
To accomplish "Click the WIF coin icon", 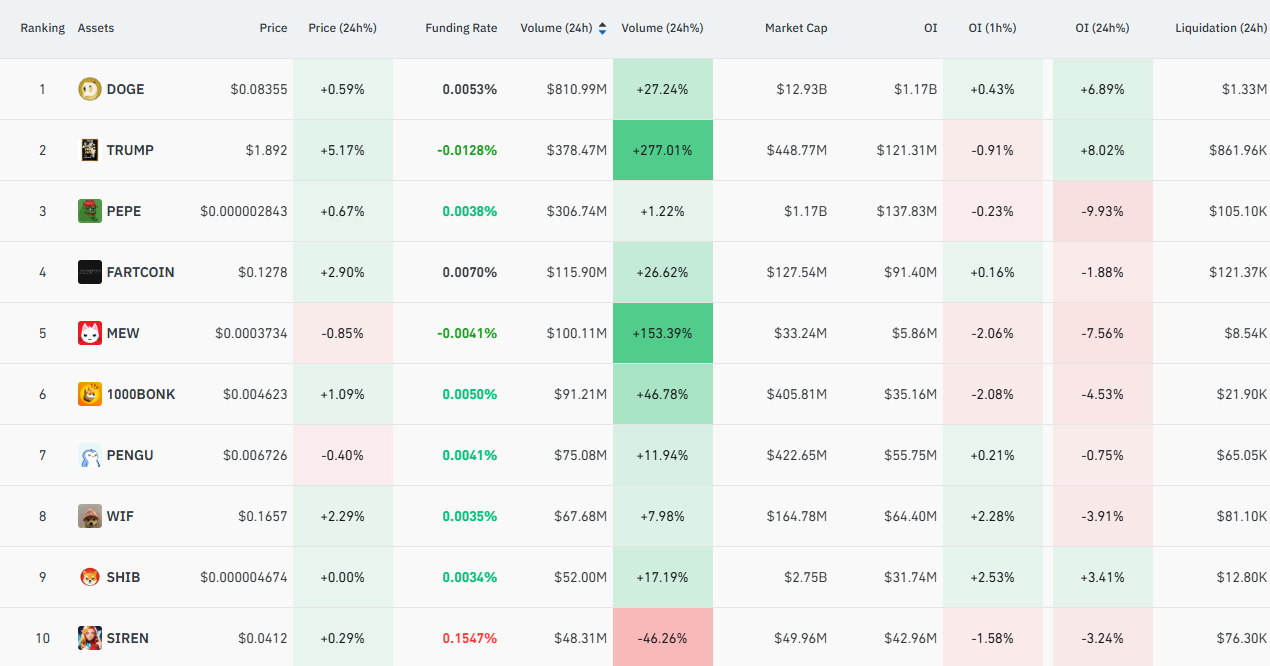I will click(x=90, y=516).
